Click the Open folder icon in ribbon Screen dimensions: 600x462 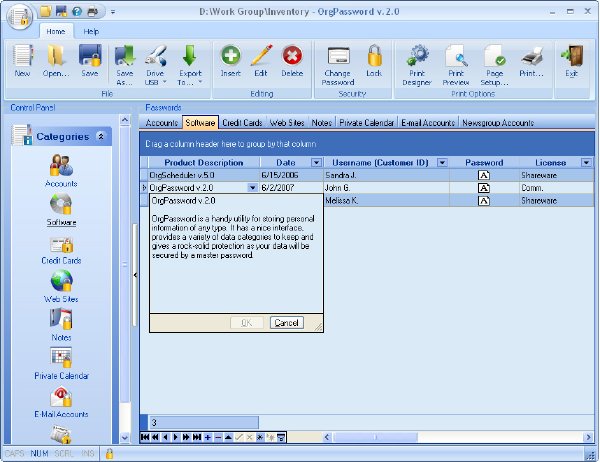click(56, 60)
